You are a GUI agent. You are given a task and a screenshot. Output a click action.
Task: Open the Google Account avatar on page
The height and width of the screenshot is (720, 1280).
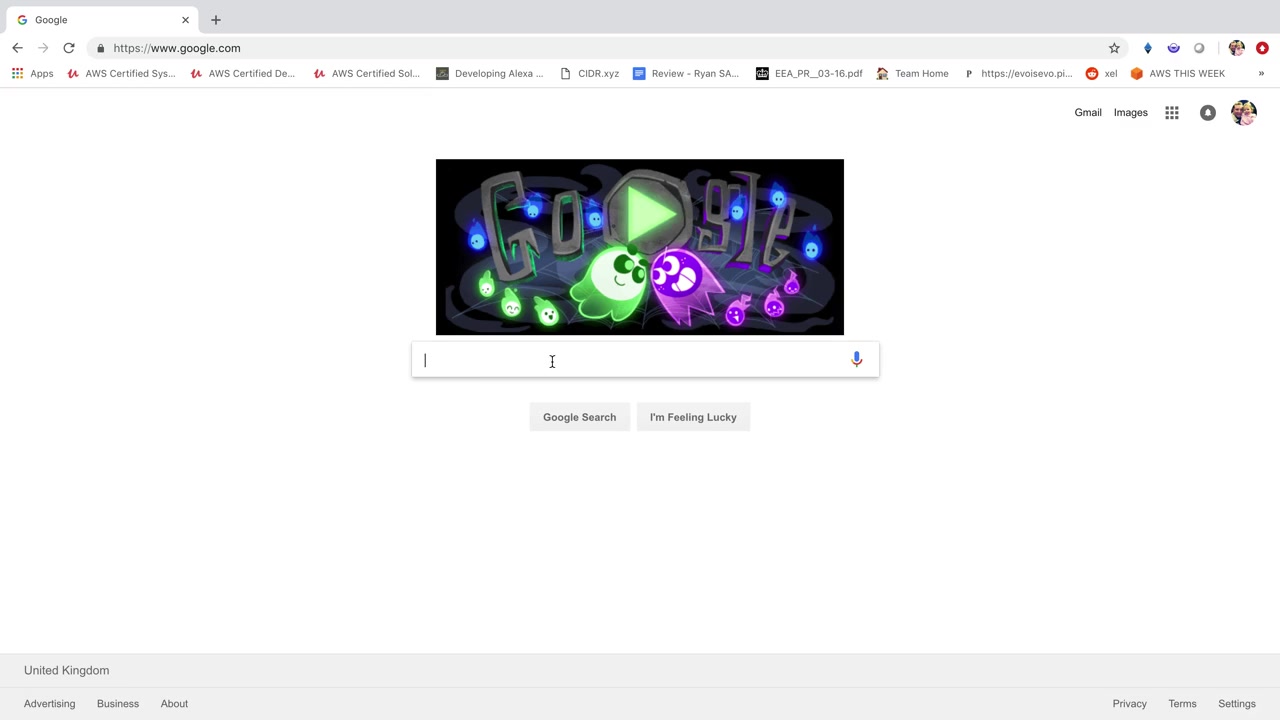(1244, 113)
